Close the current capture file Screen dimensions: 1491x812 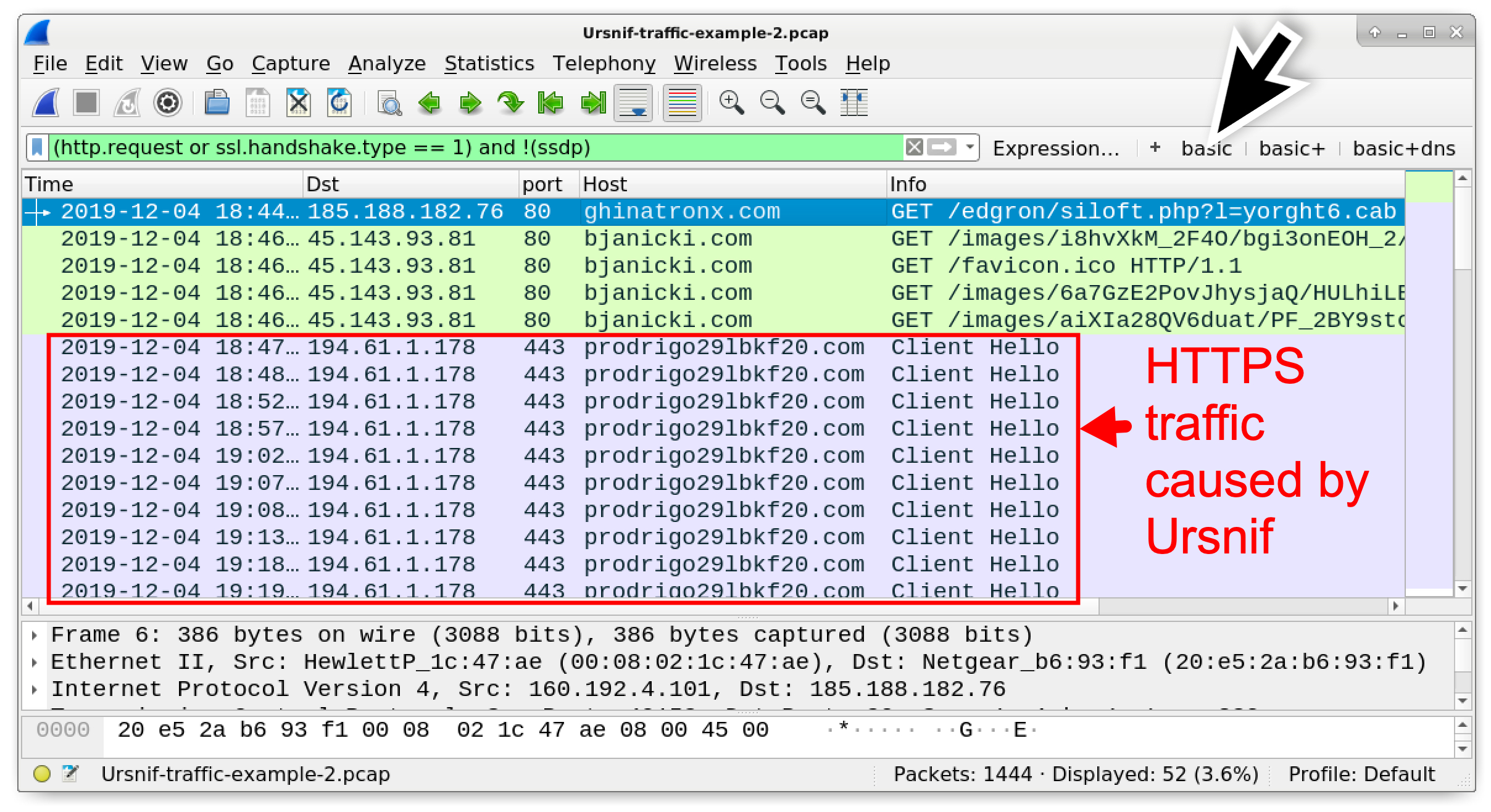tap(299, 103)
